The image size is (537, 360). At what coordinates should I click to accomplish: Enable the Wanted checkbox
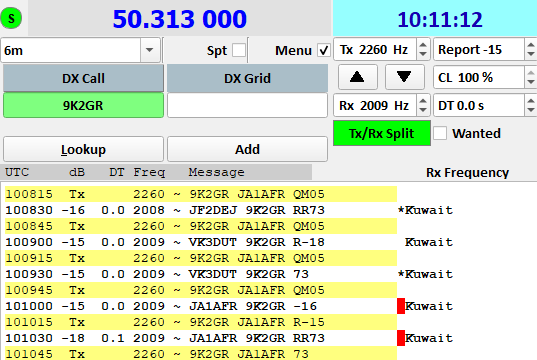point(440,133)
